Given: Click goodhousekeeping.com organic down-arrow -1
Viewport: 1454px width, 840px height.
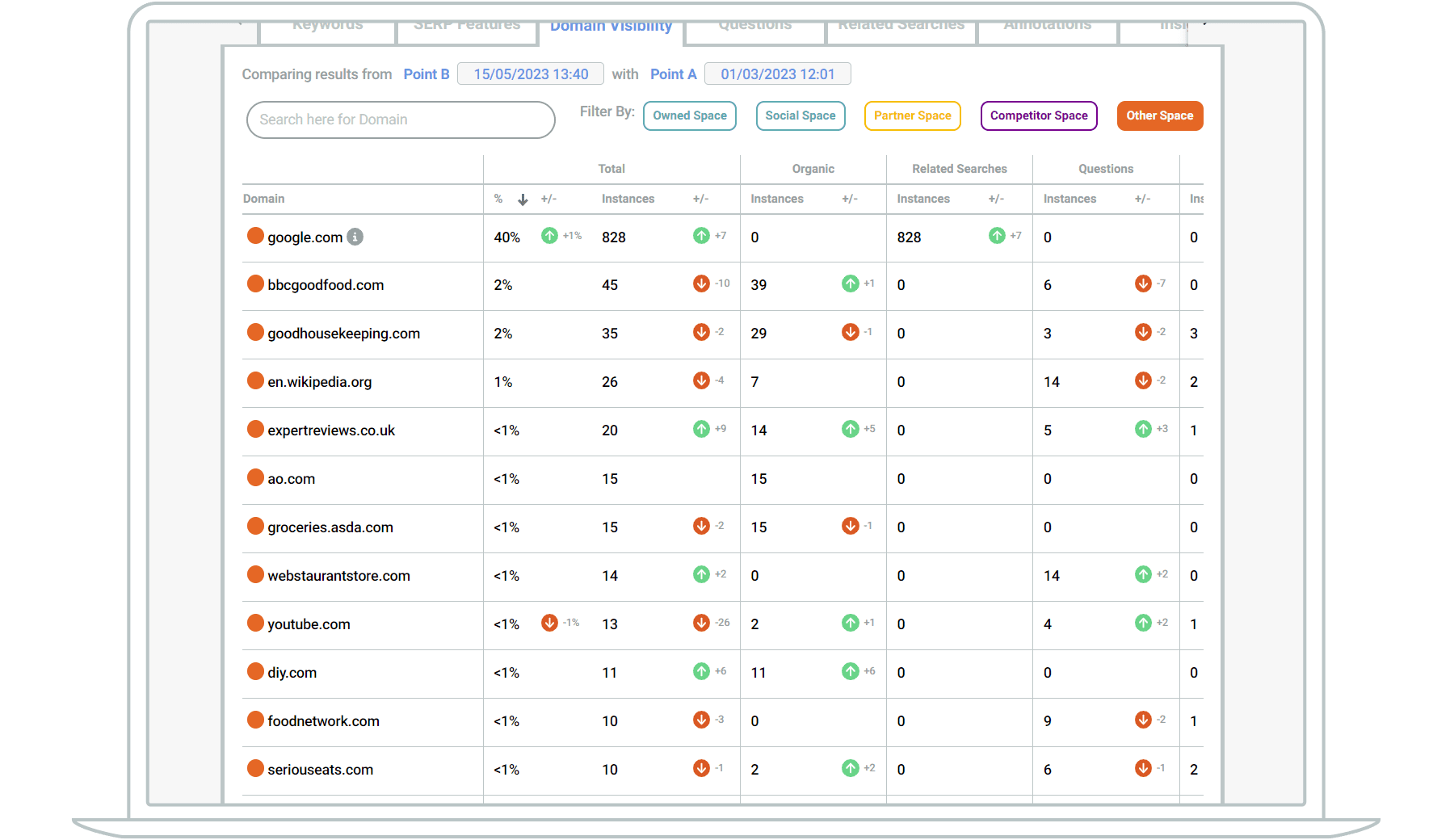Looking at the screenshot, I should click(850, 332).
